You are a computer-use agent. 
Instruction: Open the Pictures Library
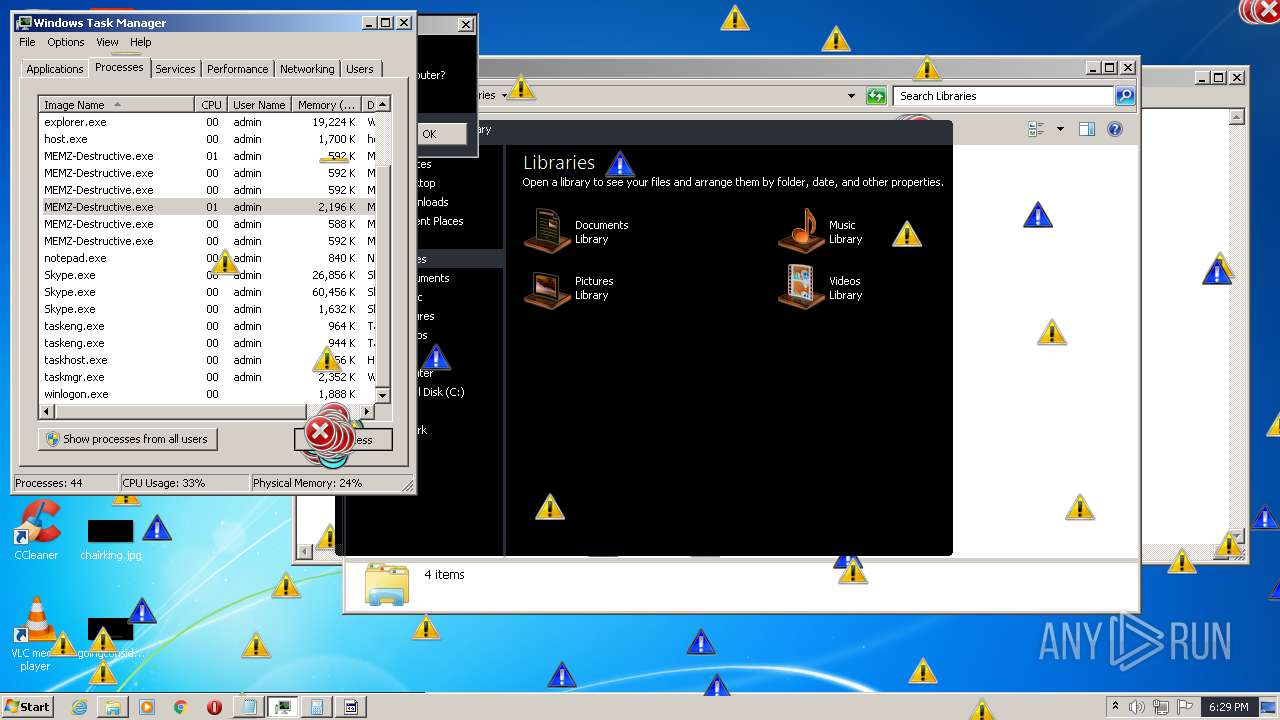570,288
